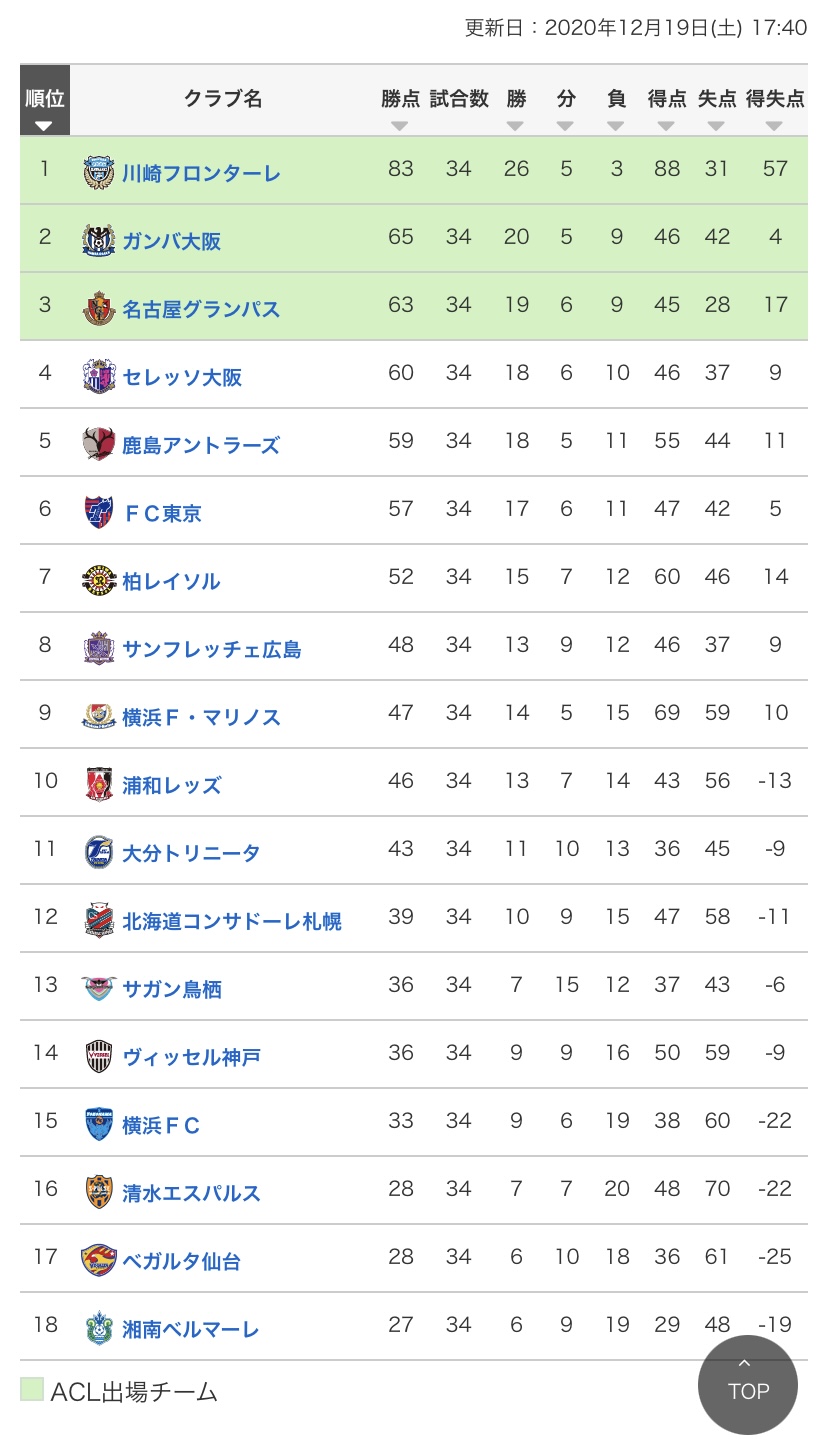The height and width of the screenshot is (1452, 828).
Task: Sort by 勝点 using its arrow
Action: point(400,126)
